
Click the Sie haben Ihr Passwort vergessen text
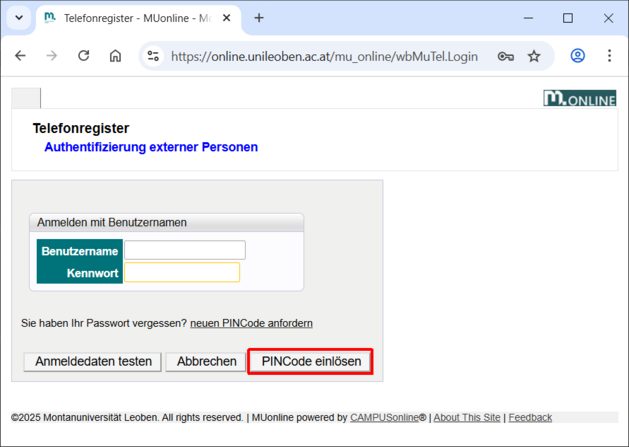tap(104, 323)
